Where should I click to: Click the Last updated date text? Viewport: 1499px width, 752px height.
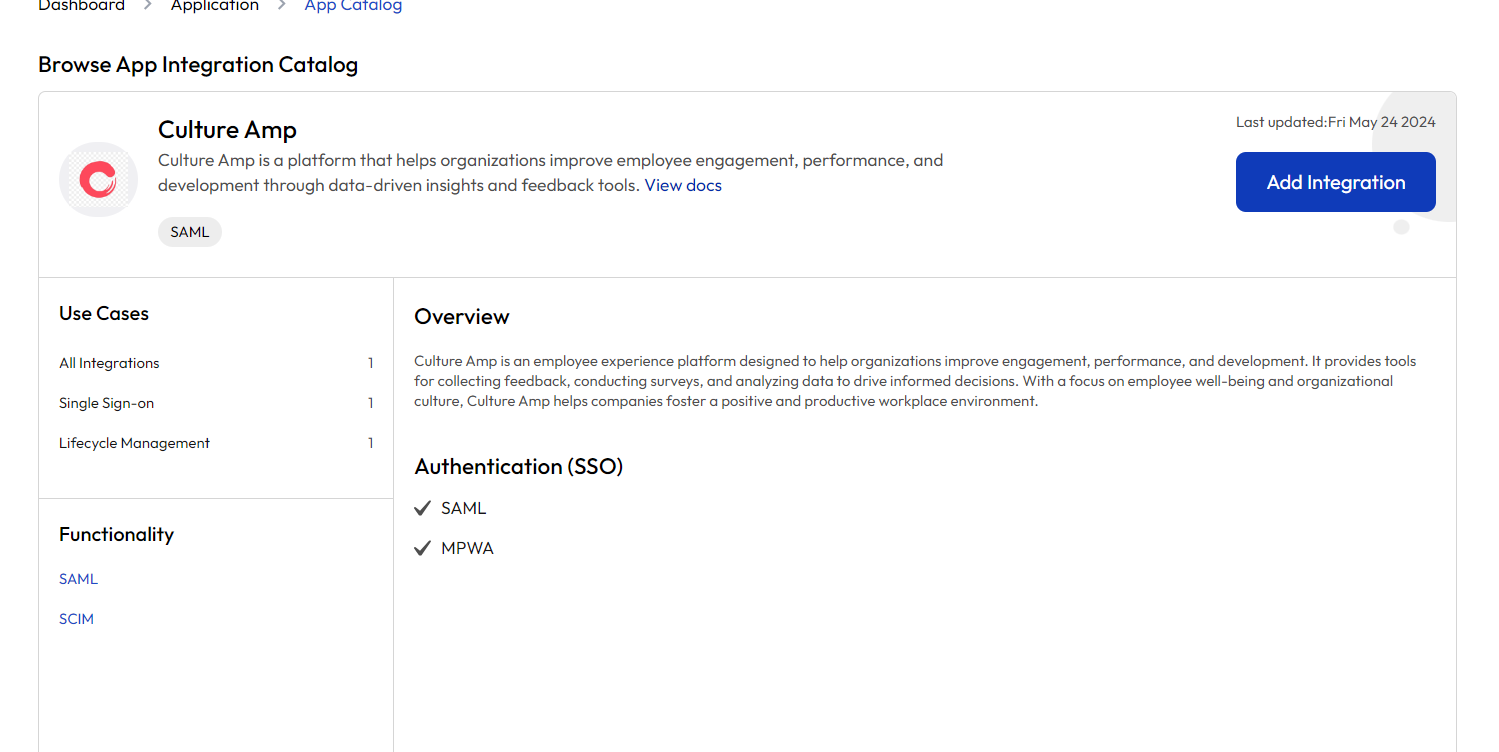coord(1335,122)
